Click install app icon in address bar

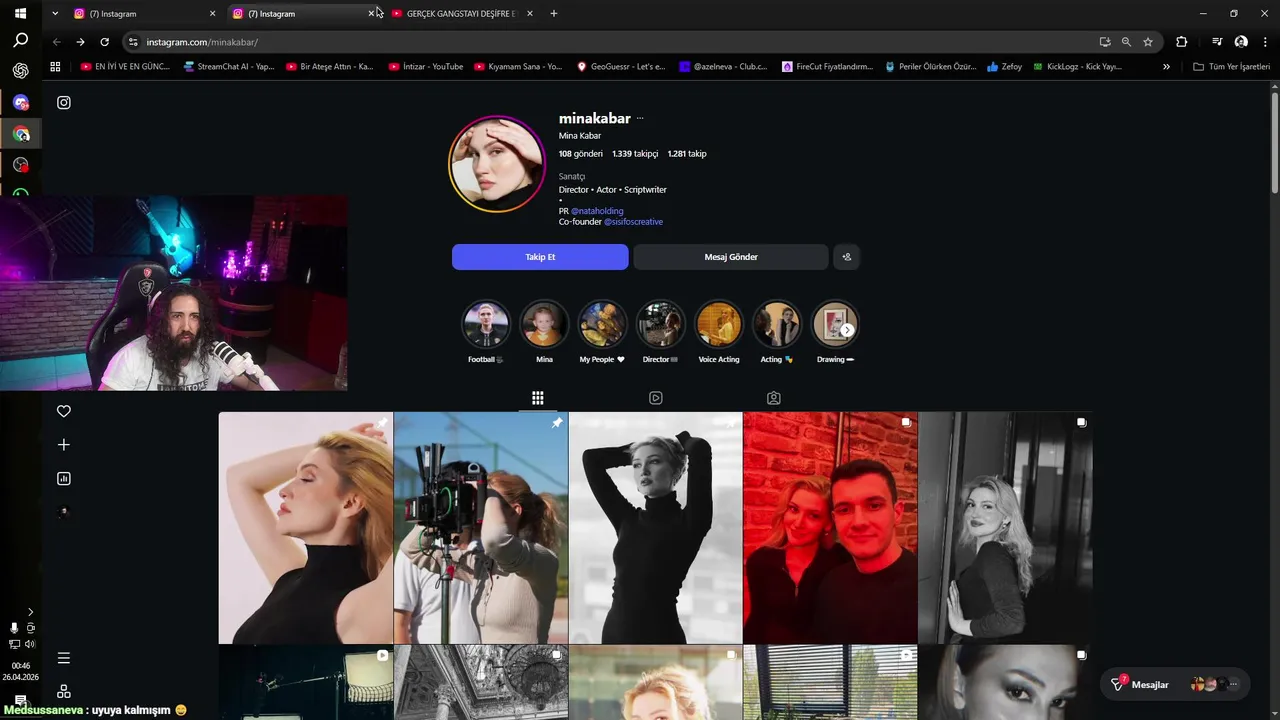point(1104,42)
